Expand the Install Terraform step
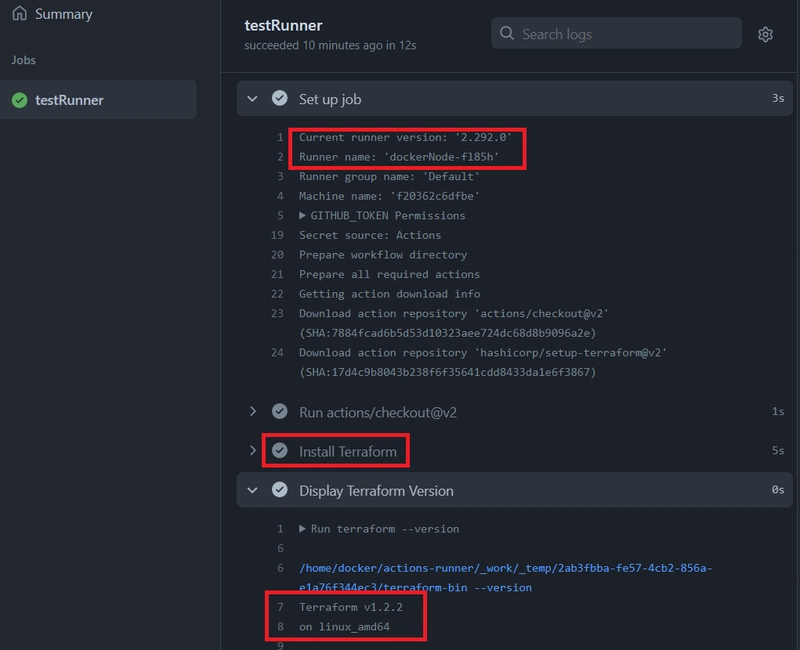 tap(253, 451)
